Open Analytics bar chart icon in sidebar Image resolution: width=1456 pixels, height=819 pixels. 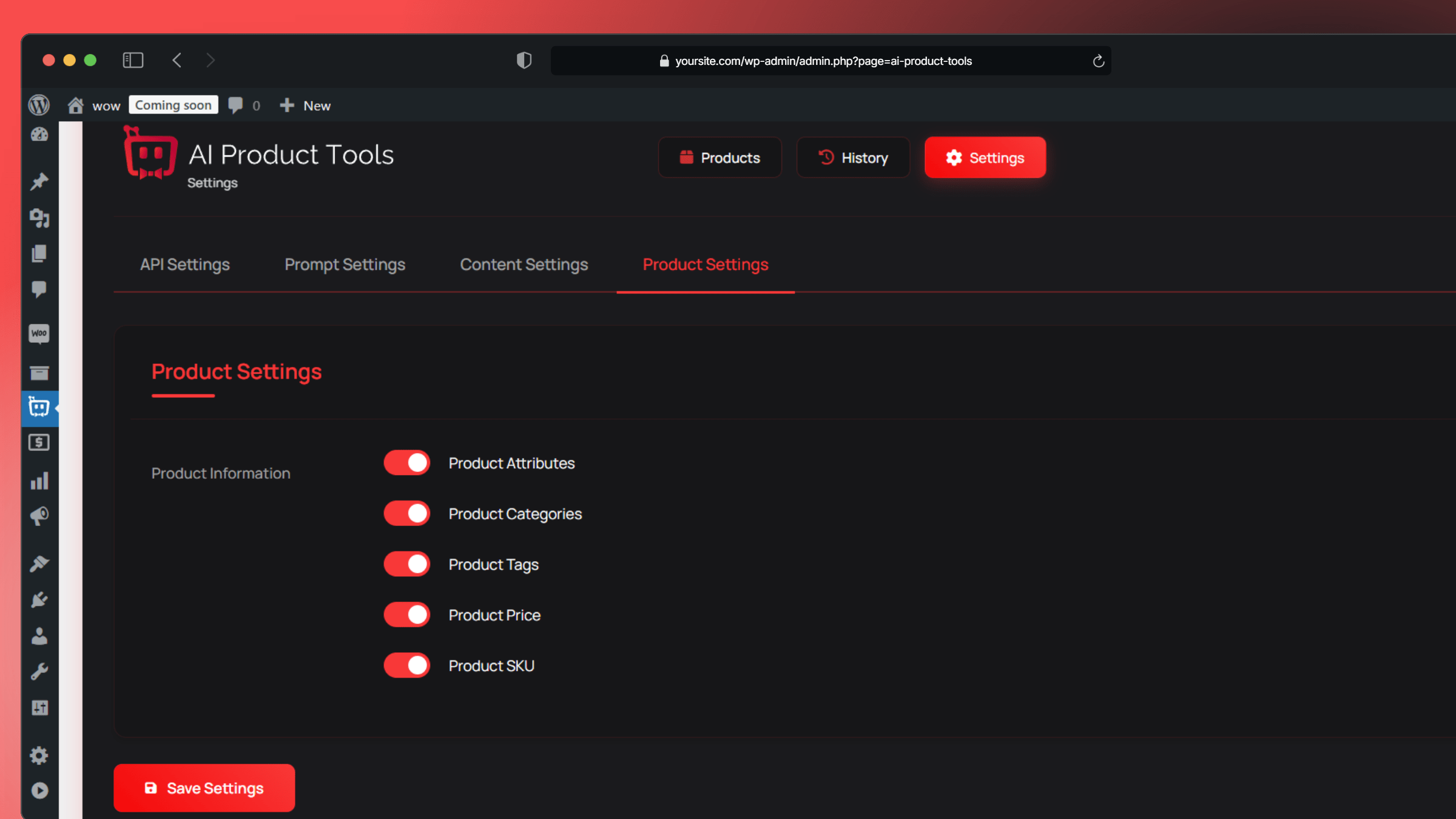(x=39, y=480)
